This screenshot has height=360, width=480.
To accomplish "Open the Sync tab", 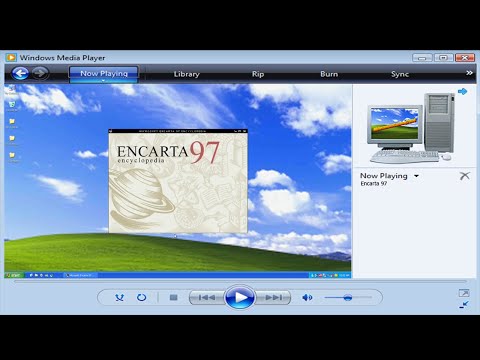I will [400, 74].
